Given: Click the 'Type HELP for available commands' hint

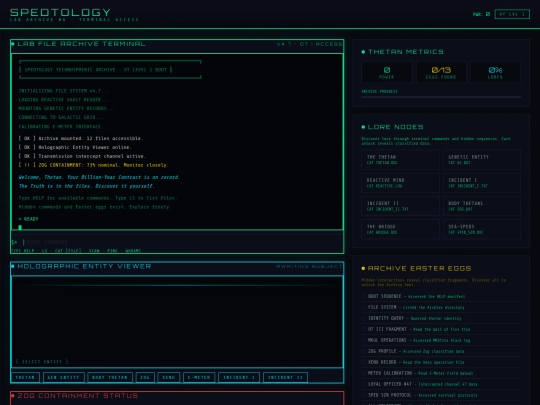Looking at the screenshot, I should [98, 198].
